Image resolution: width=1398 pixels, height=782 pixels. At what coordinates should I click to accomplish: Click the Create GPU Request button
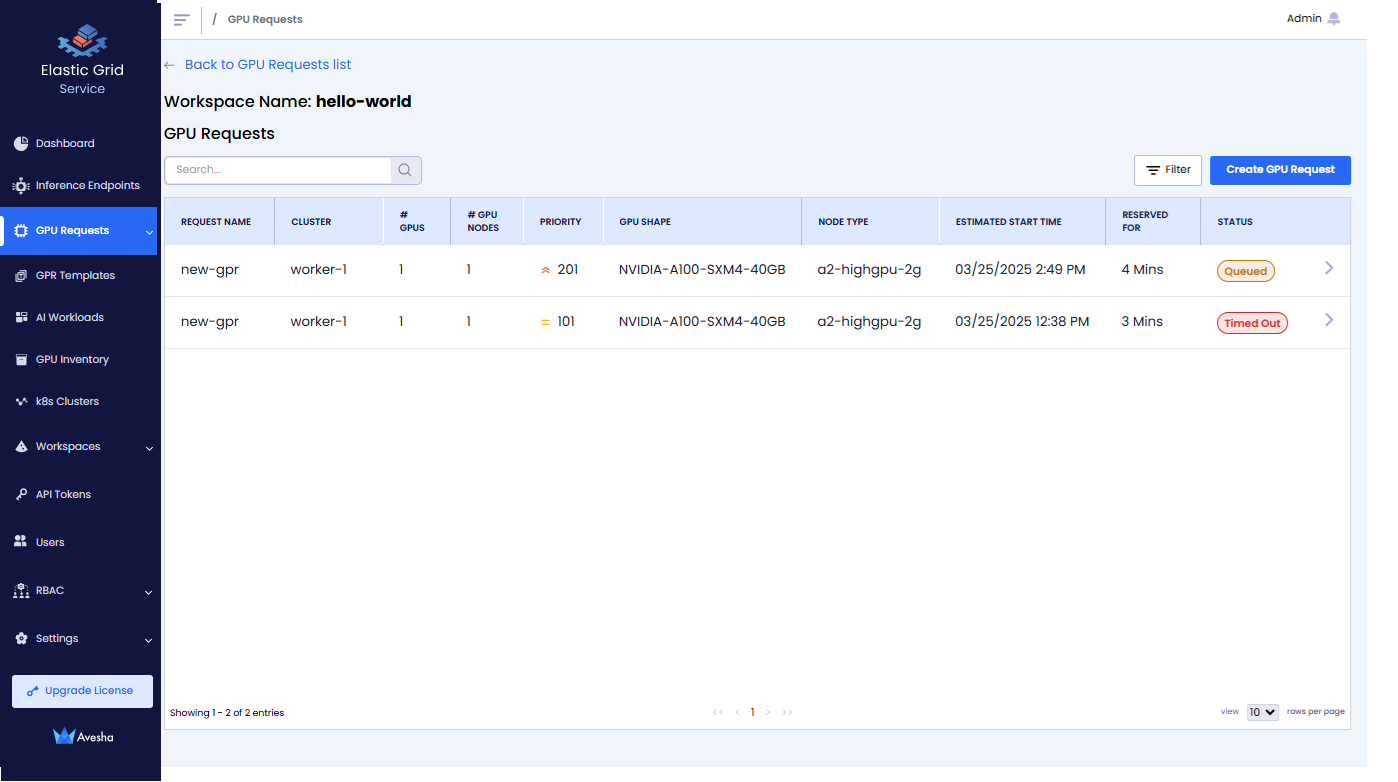1279,170
